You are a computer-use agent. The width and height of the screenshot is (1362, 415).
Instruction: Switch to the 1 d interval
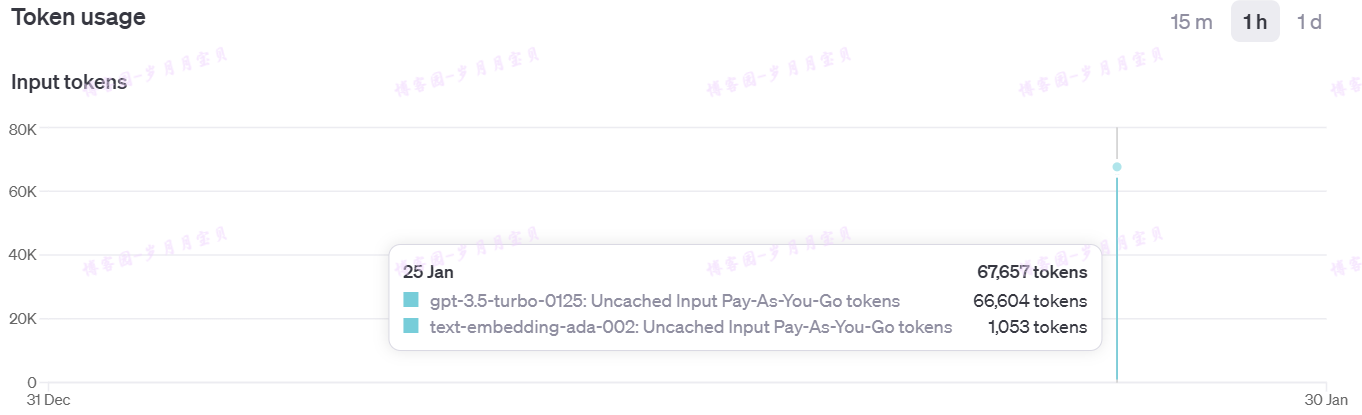[x=1309, y=22]
